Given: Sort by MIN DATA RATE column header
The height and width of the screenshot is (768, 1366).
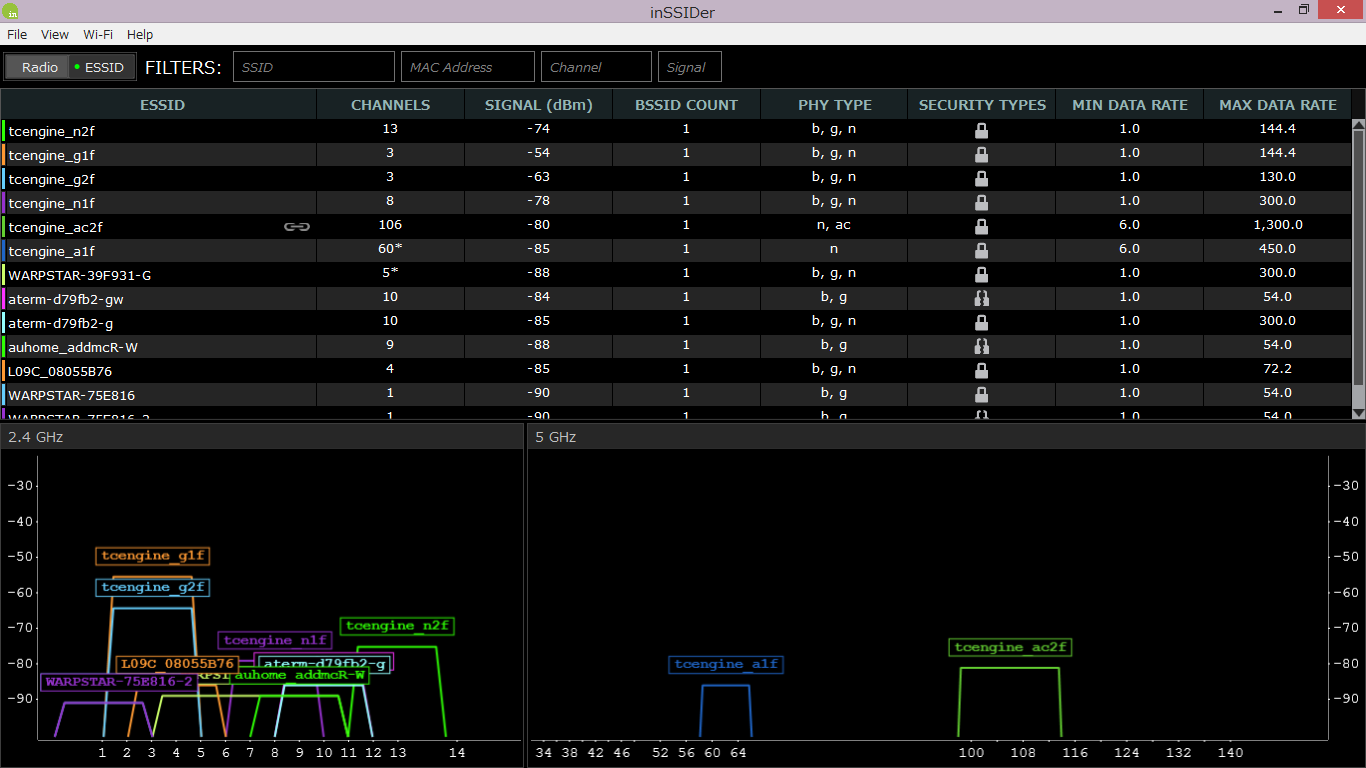Looking at the screenshot, I should (x=1129, y=104).
